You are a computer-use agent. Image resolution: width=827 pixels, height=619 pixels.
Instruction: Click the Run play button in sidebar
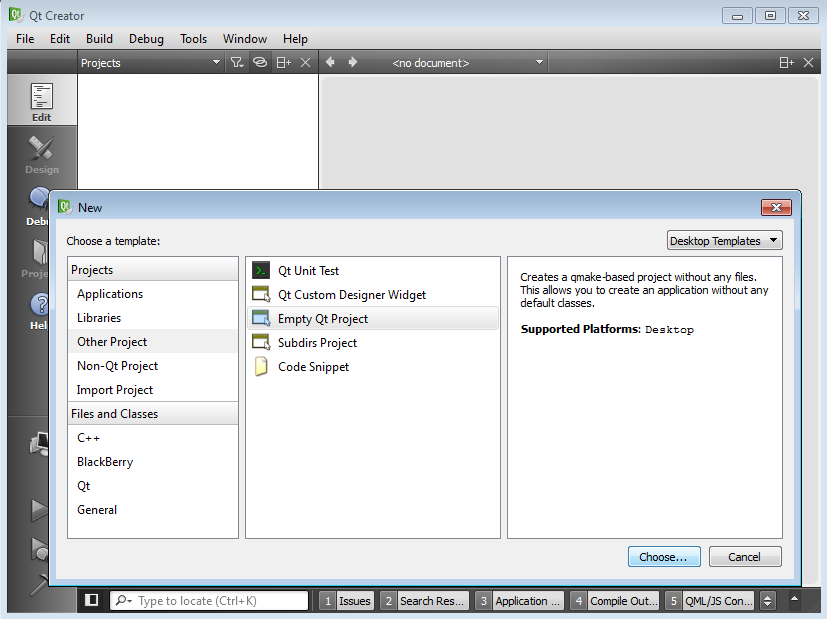[x=39, y=510]
